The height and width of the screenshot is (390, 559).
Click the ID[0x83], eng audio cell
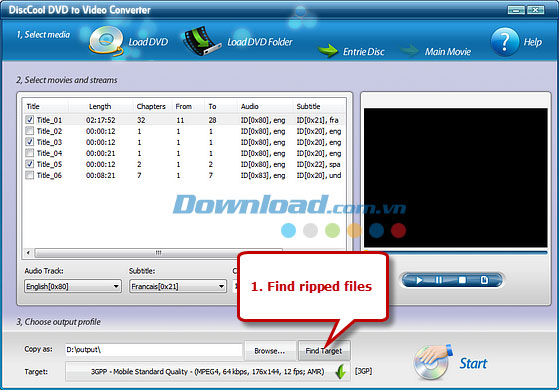click(263, 175)
